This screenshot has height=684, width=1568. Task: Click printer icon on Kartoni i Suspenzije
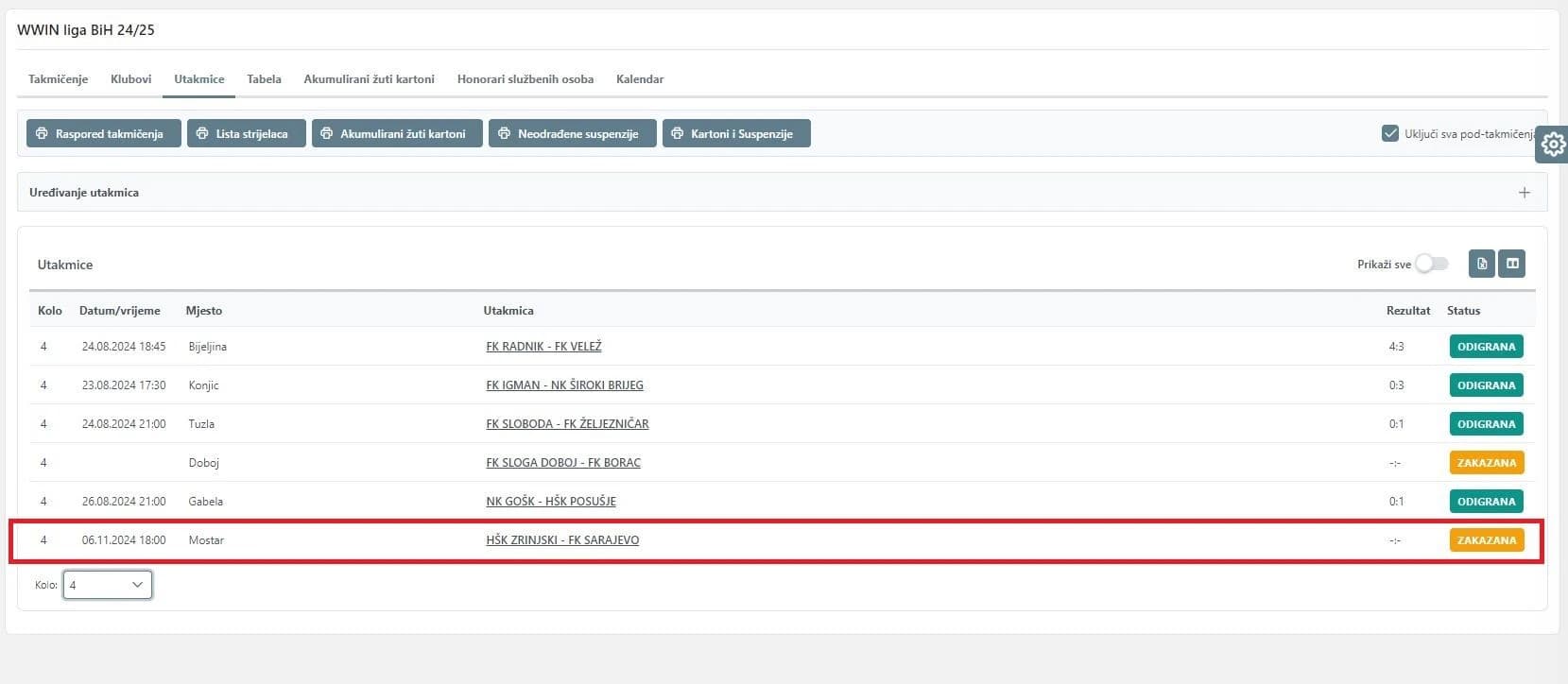pos(677,133)
